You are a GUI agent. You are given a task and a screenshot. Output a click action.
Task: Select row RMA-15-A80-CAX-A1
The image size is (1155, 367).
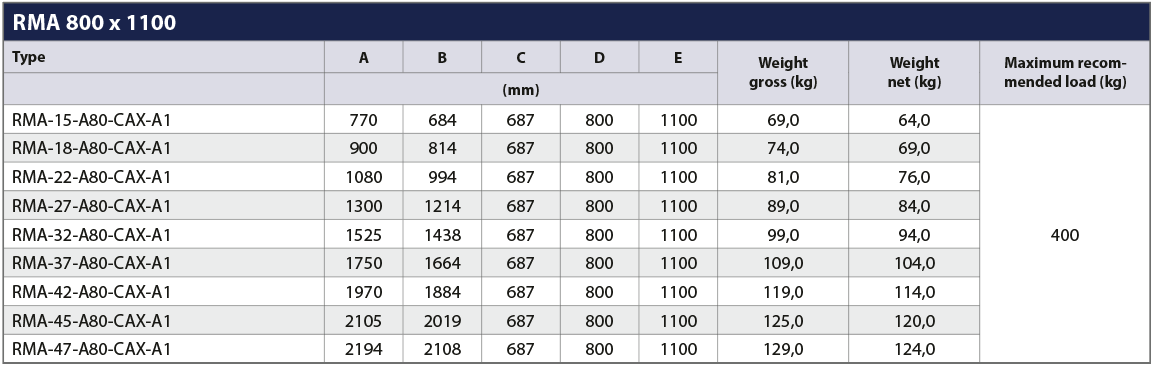(491, 120)
